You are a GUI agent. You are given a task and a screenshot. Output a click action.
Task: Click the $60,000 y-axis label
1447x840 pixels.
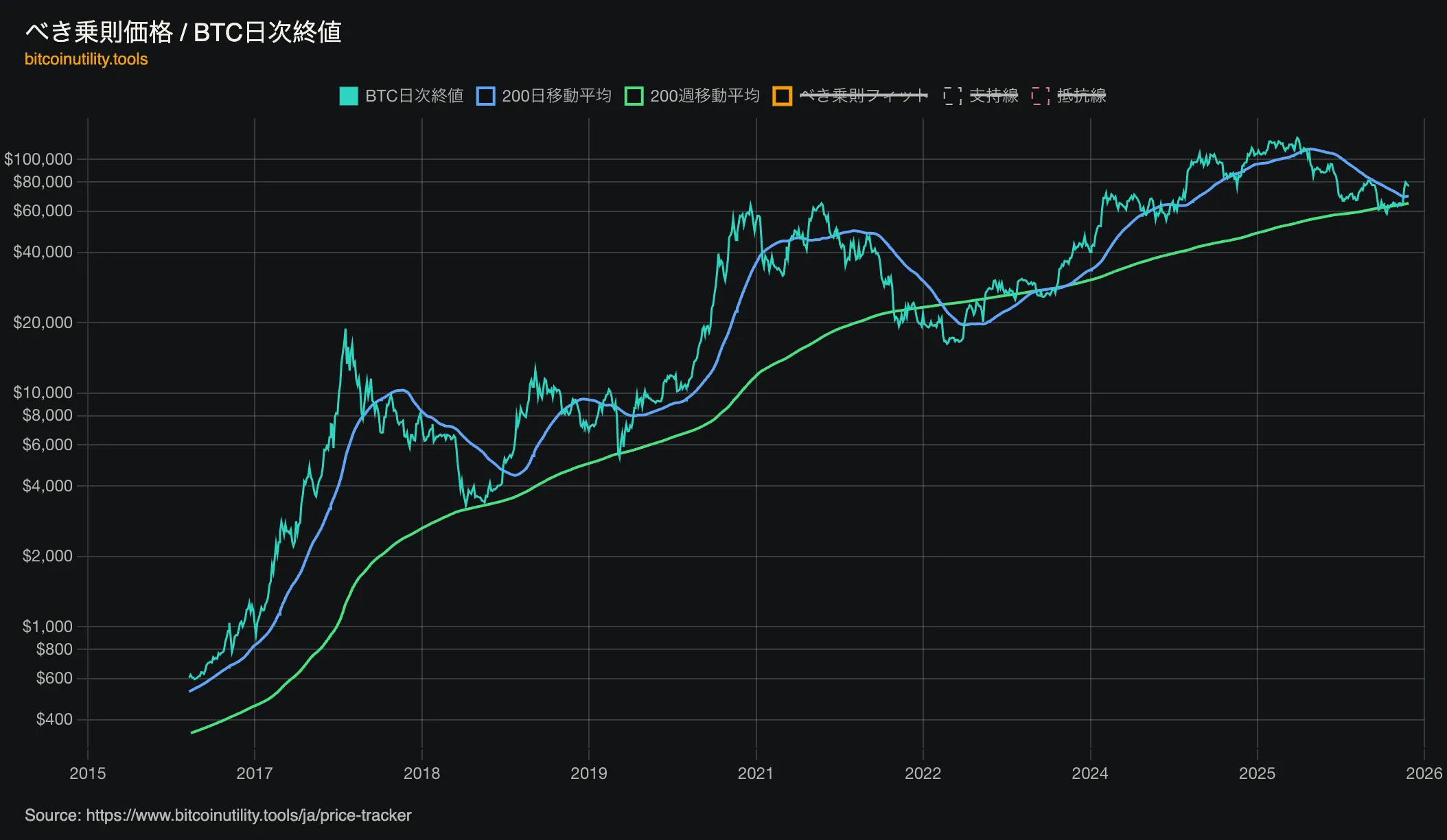[43, 211]
